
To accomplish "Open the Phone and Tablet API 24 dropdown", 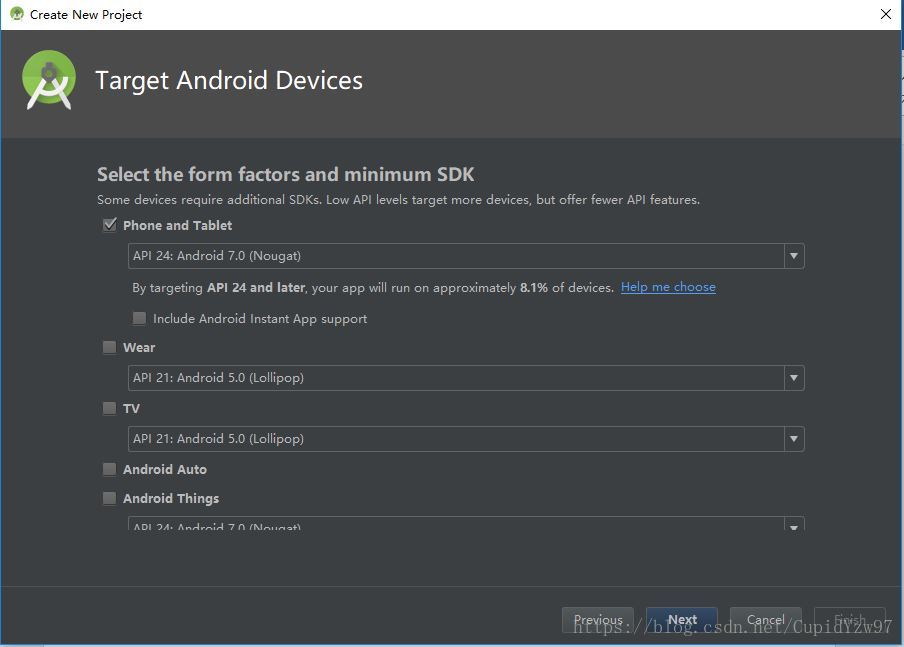I will click(x=466, y=256).
